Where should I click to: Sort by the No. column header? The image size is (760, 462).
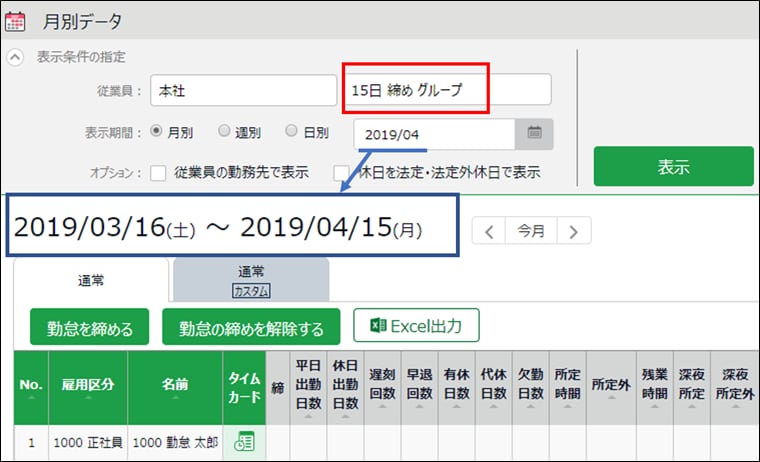point(31,387)
